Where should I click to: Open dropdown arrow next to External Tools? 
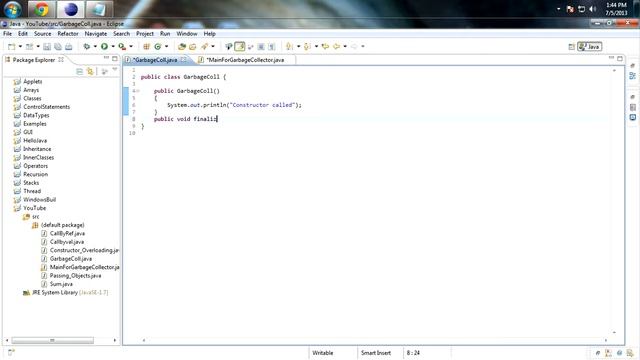pyautogui.click(x=131, y=47)
